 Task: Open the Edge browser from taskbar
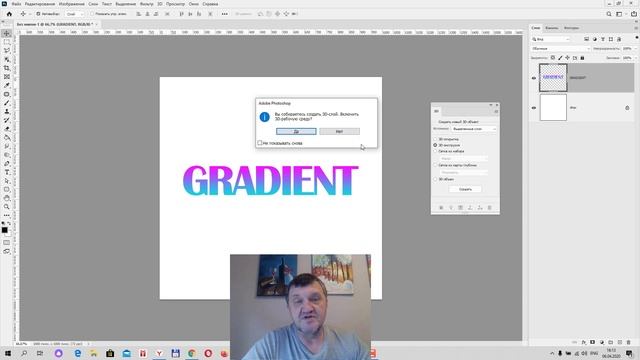(78, 353)
